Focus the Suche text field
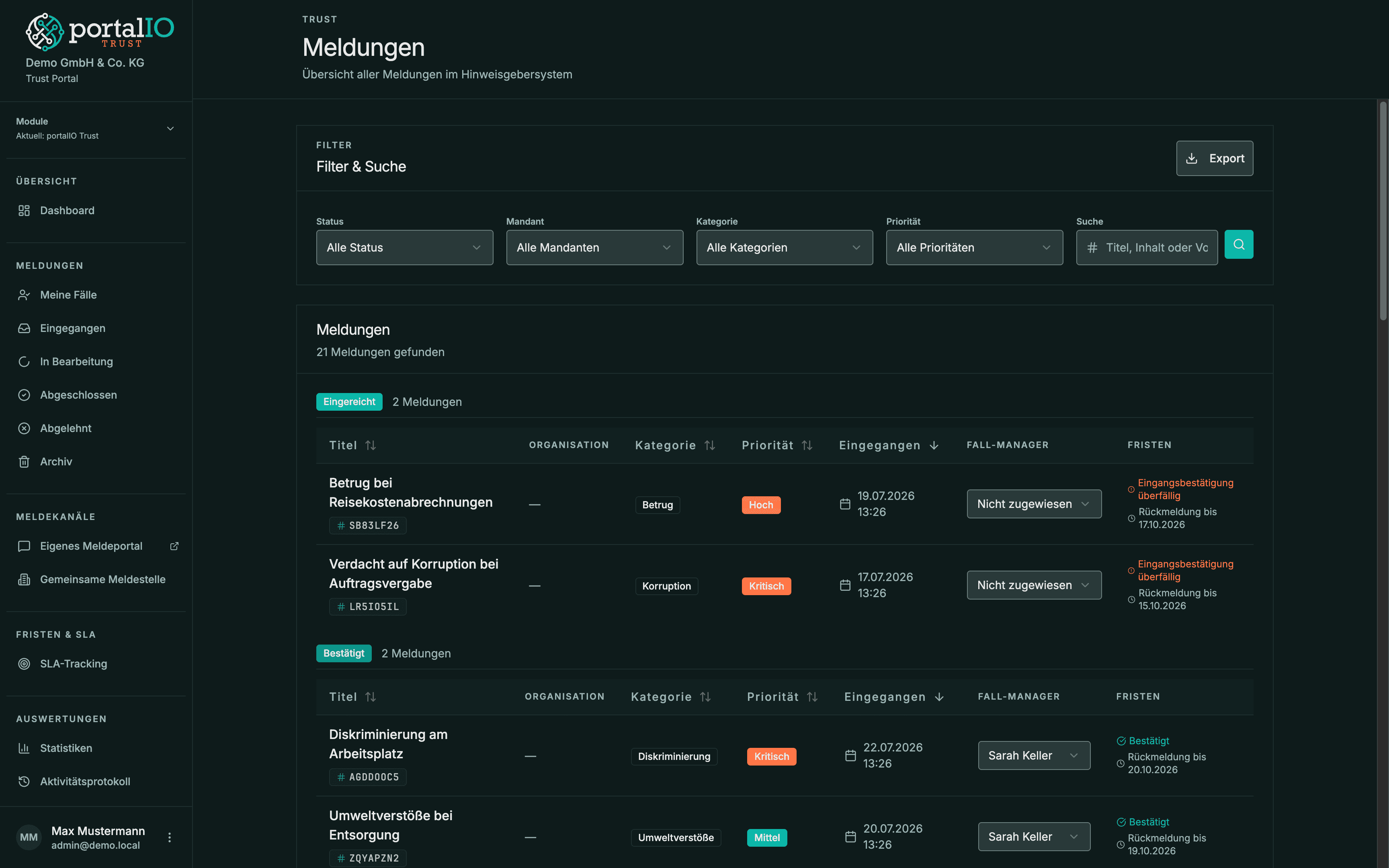Screen dimensions: 1389x868 (1147, 248)
